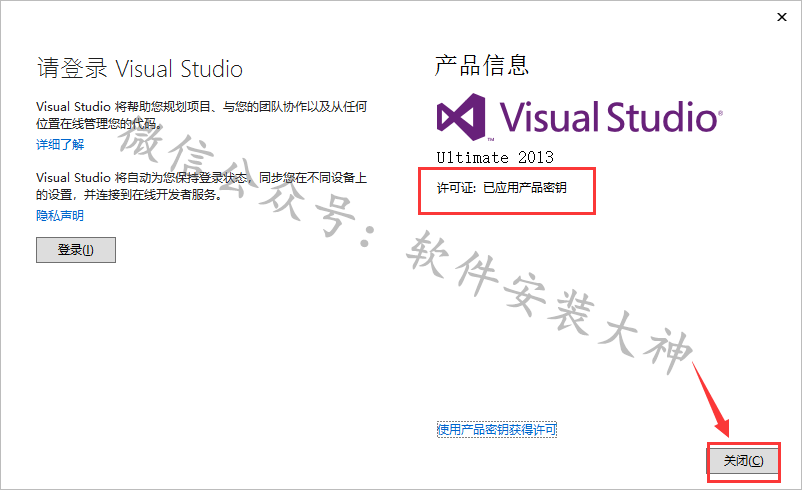802x490 pixels.
Task: Select the Ultimate 2013 edition text
Action: pos(495,157)
